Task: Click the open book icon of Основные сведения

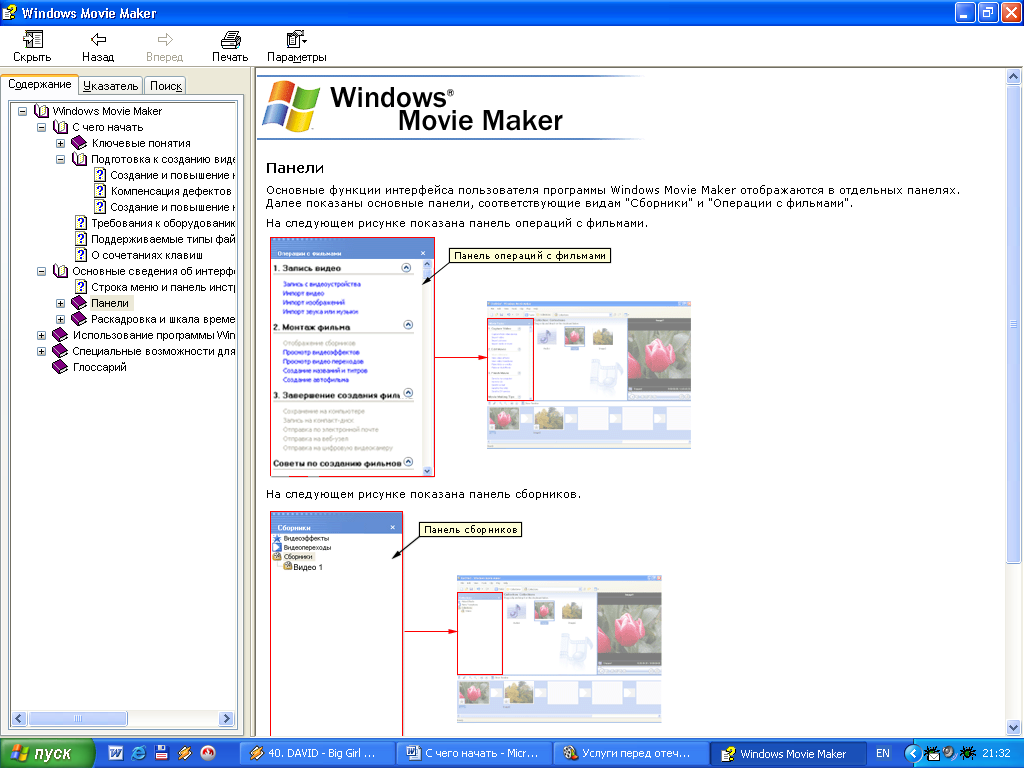Action: (x=60, y=270)
